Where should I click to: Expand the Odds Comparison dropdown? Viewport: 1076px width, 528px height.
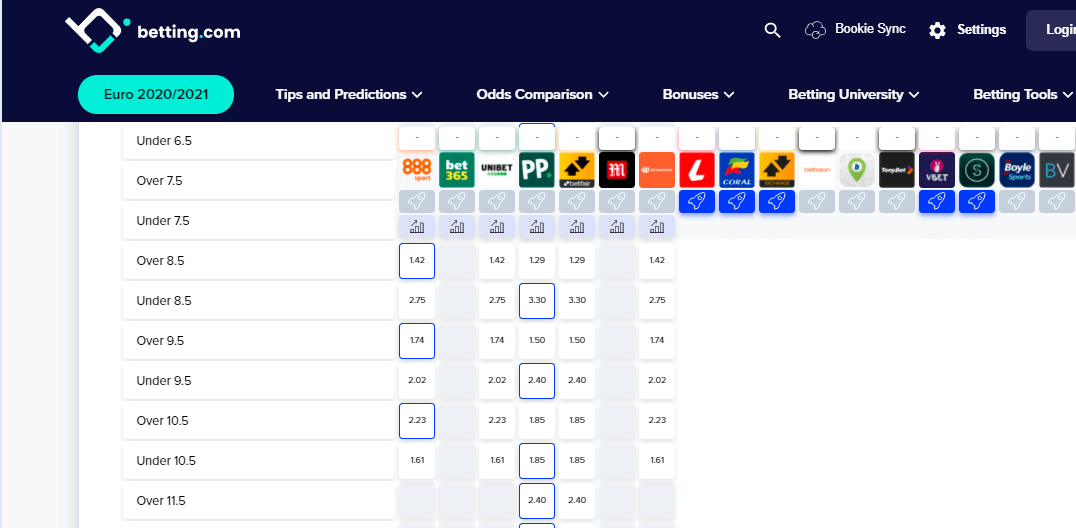[x=542, y=95]
